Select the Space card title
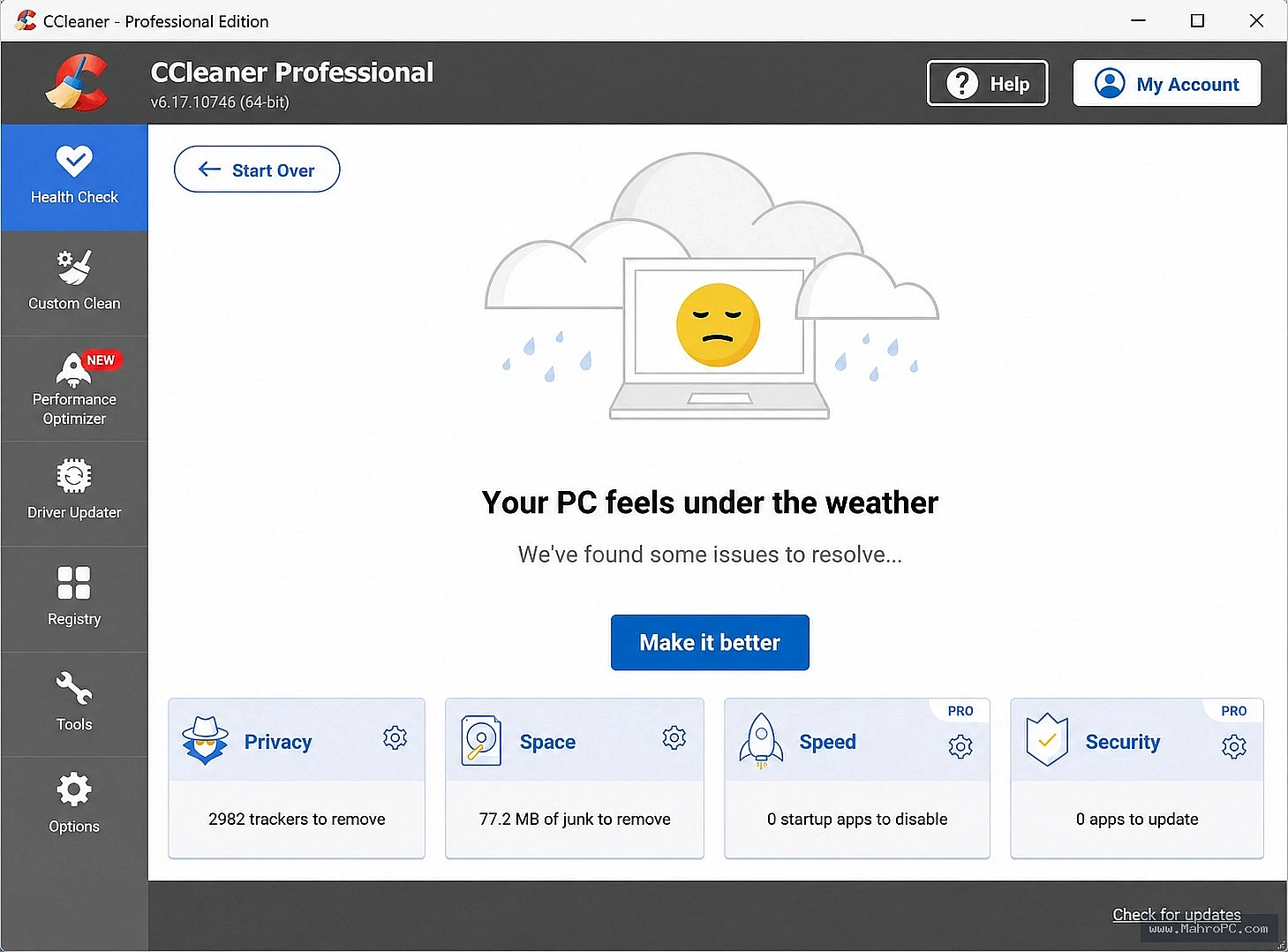 [x=547, y=742]
